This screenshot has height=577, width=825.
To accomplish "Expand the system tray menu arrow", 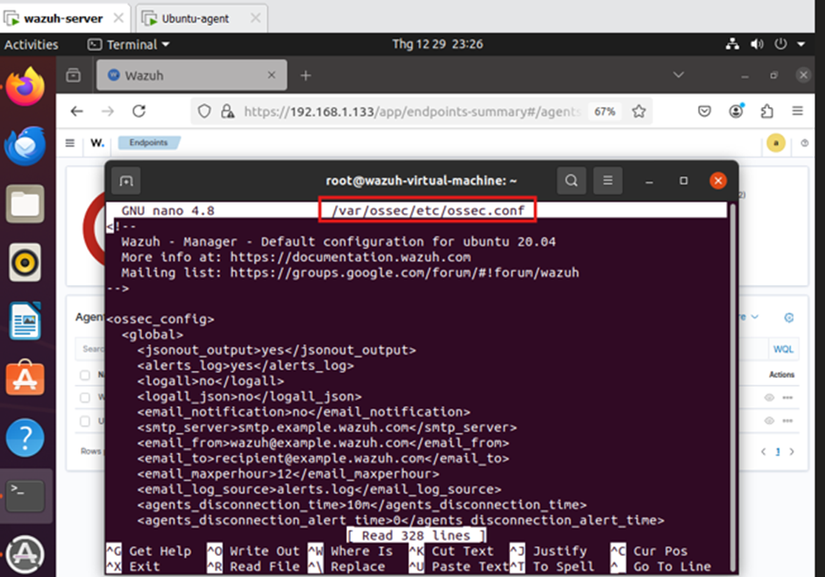I will [801, 44].
